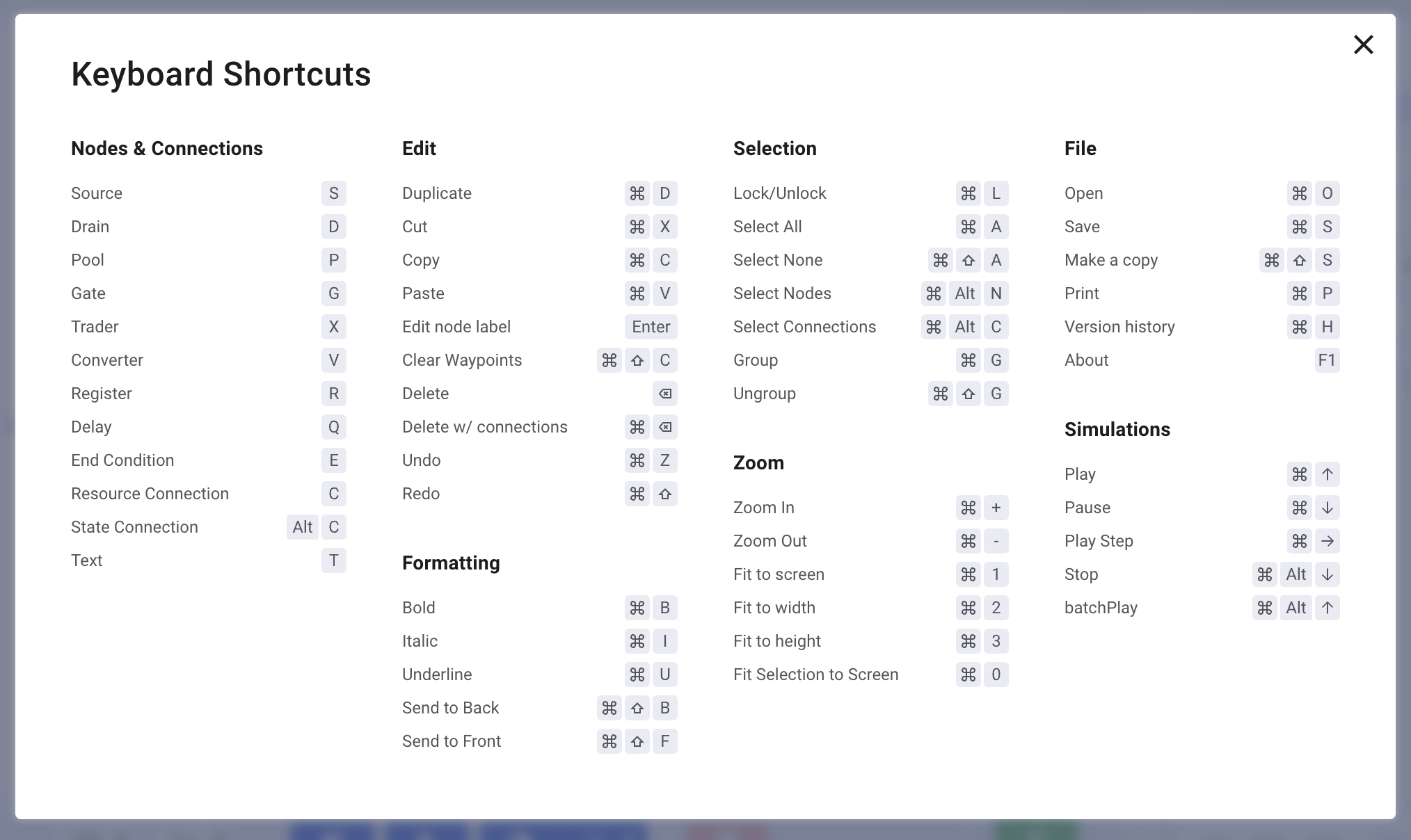This screenshot has height=840, width=1411.
Task: Click the down arrow key icon in Pause row
Action: (1328, 508)
